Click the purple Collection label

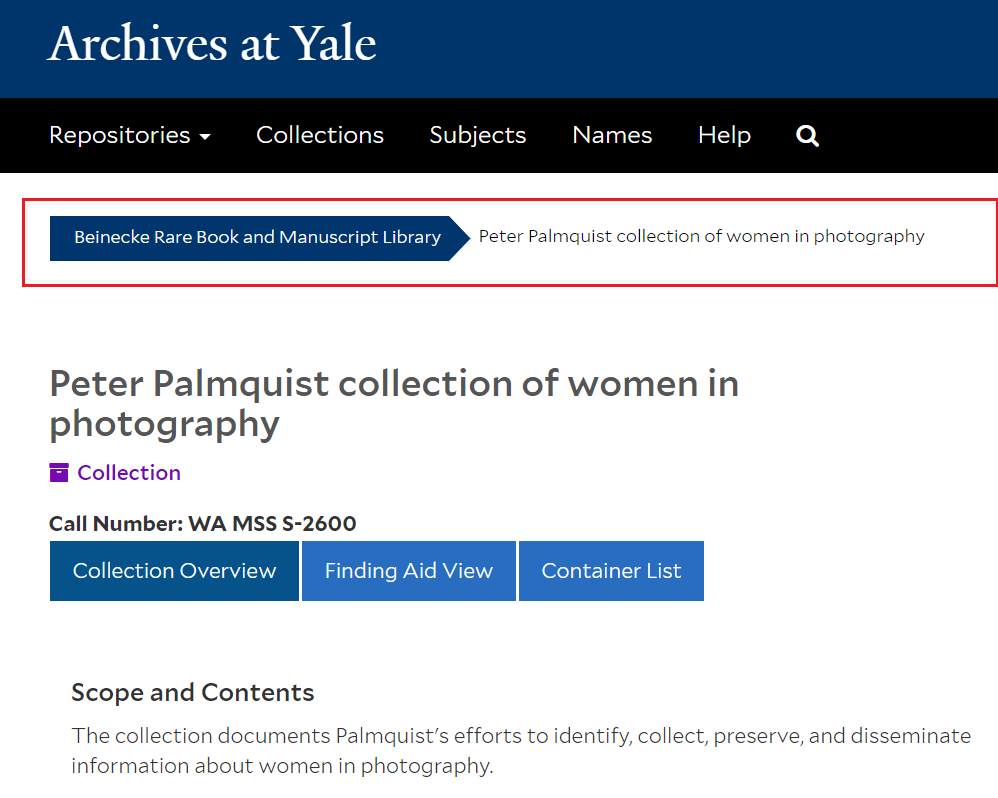[x=129, y=473]
